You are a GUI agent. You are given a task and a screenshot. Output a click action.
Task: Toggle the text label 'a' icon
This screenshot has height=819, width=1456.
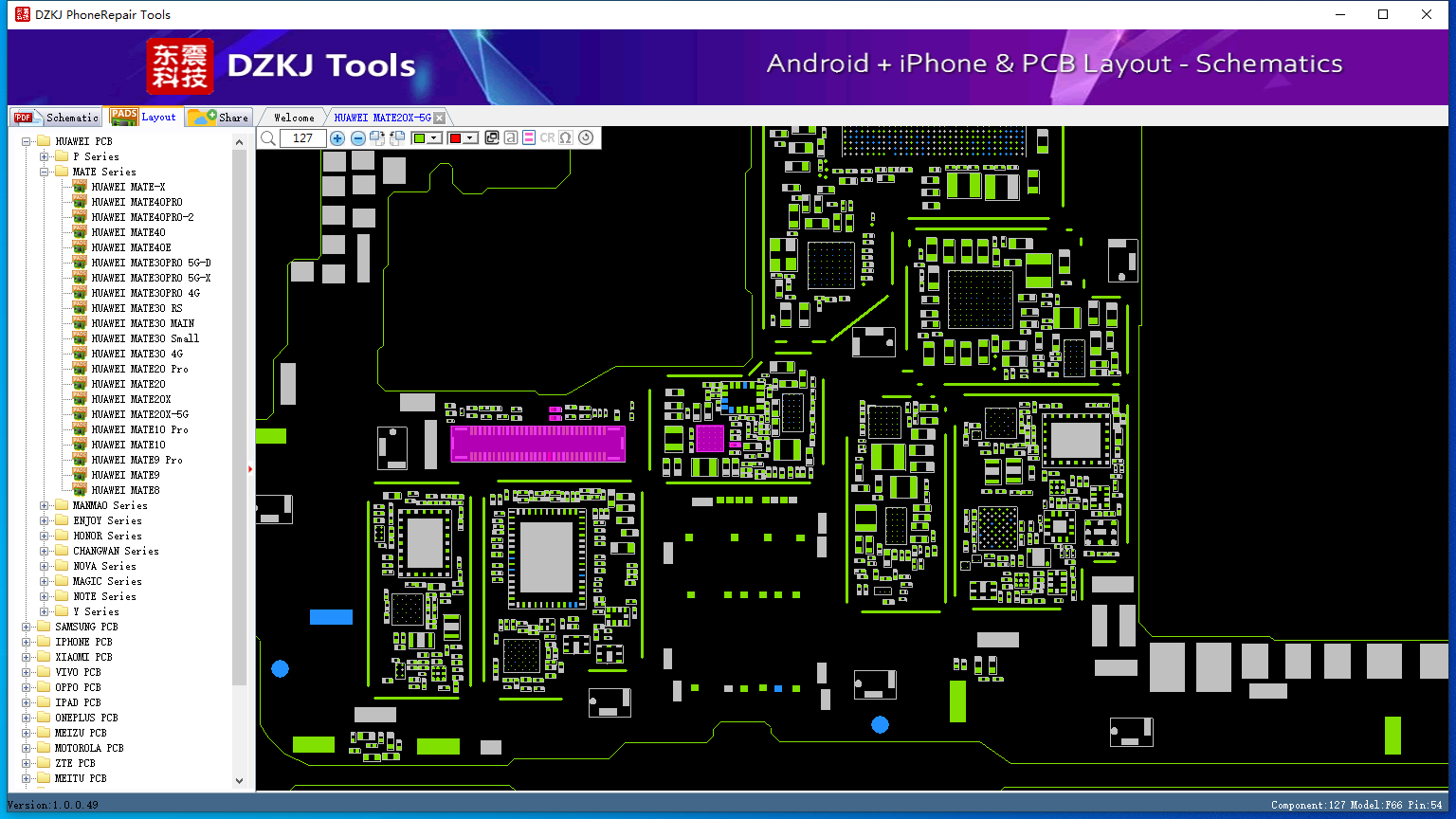point(511,138)
